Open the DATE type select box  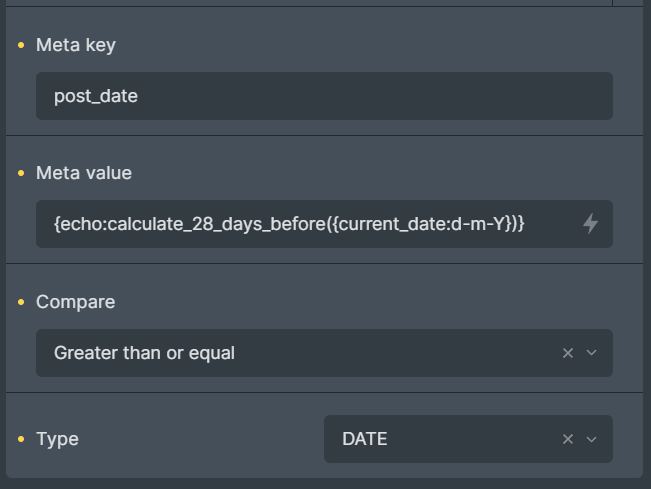[440, 439]
